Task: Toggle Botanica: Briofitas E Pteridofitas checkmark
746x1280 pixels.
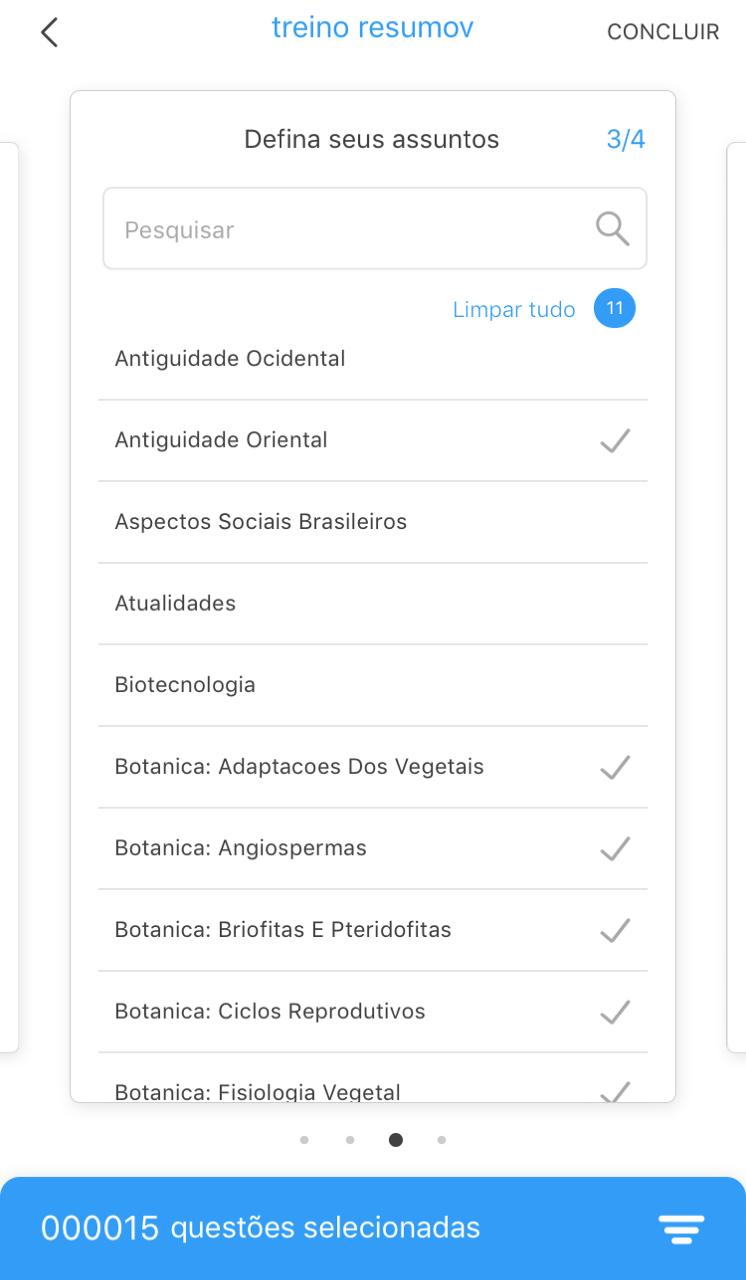Action: pos(614,930)
